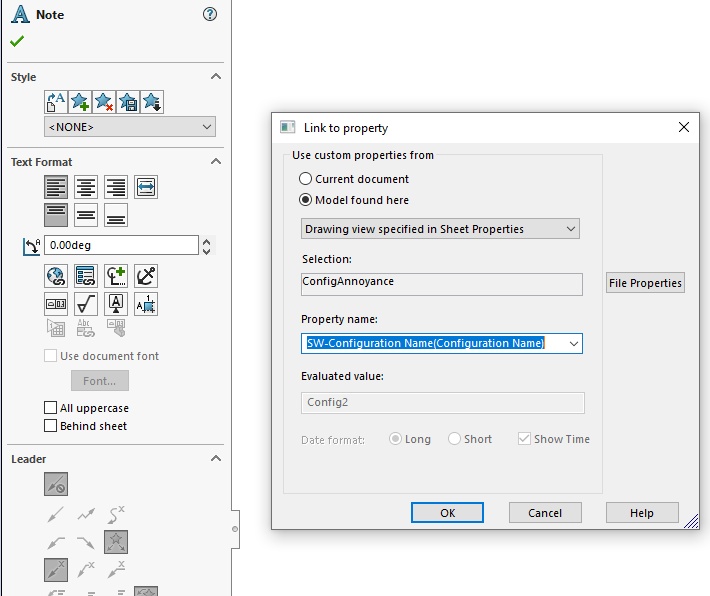Screen dimensions: 710x596
Task: Select Middle vertical alignment
Action: pyautogui.click(x=86, y=215)
